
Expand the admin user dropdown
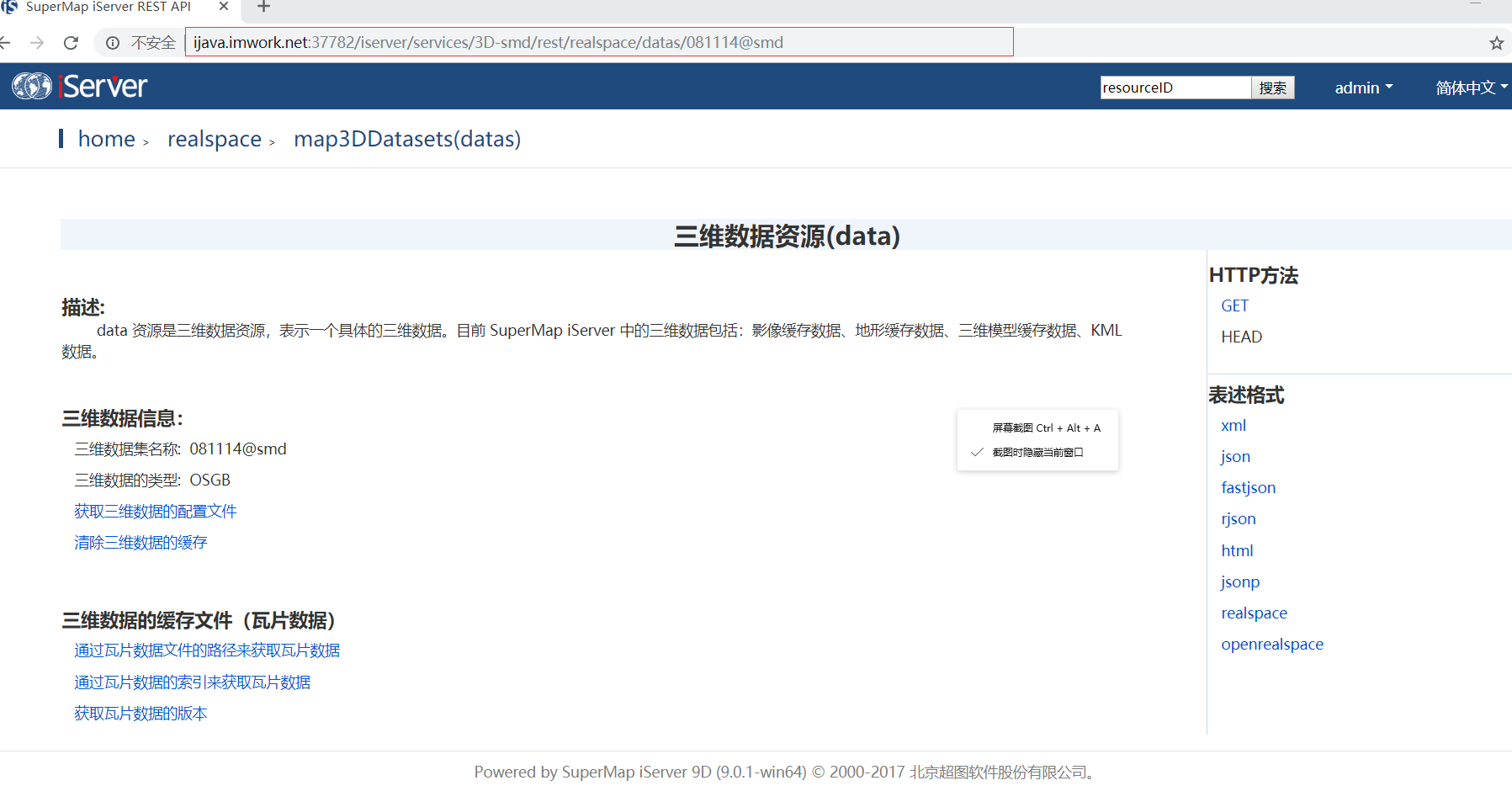point(1363,88)
